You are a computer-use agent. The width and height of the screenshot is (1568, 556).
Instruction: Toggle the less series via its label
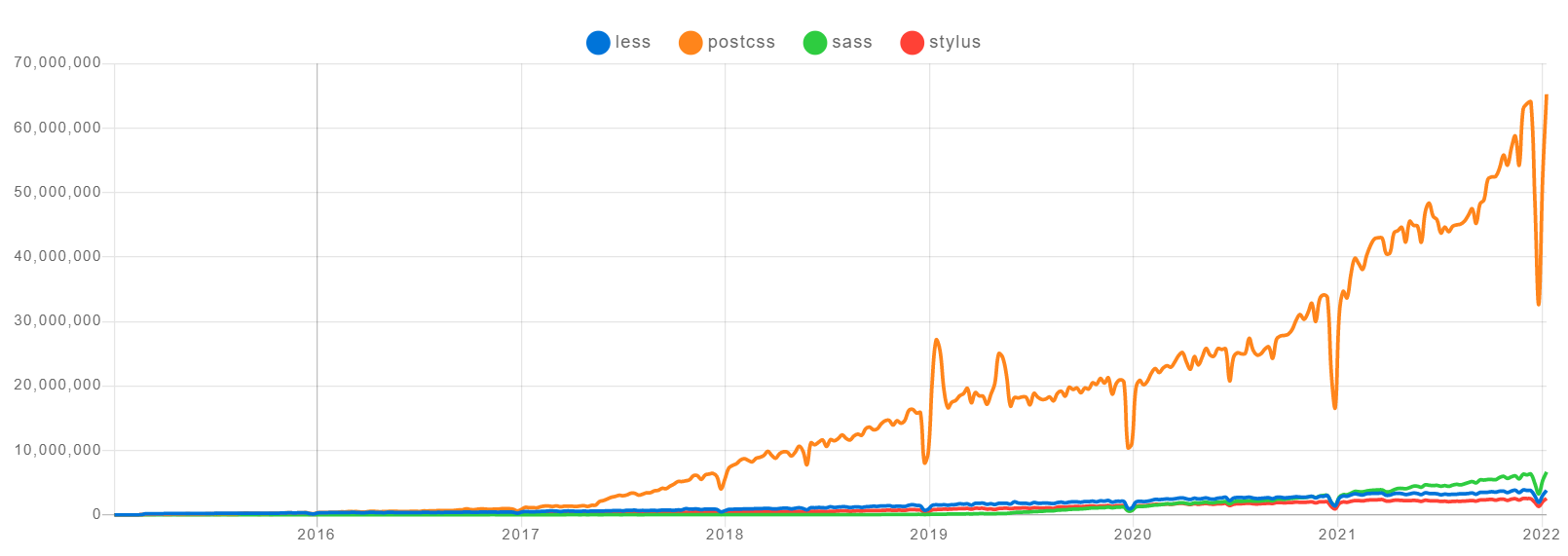(632, 43)
